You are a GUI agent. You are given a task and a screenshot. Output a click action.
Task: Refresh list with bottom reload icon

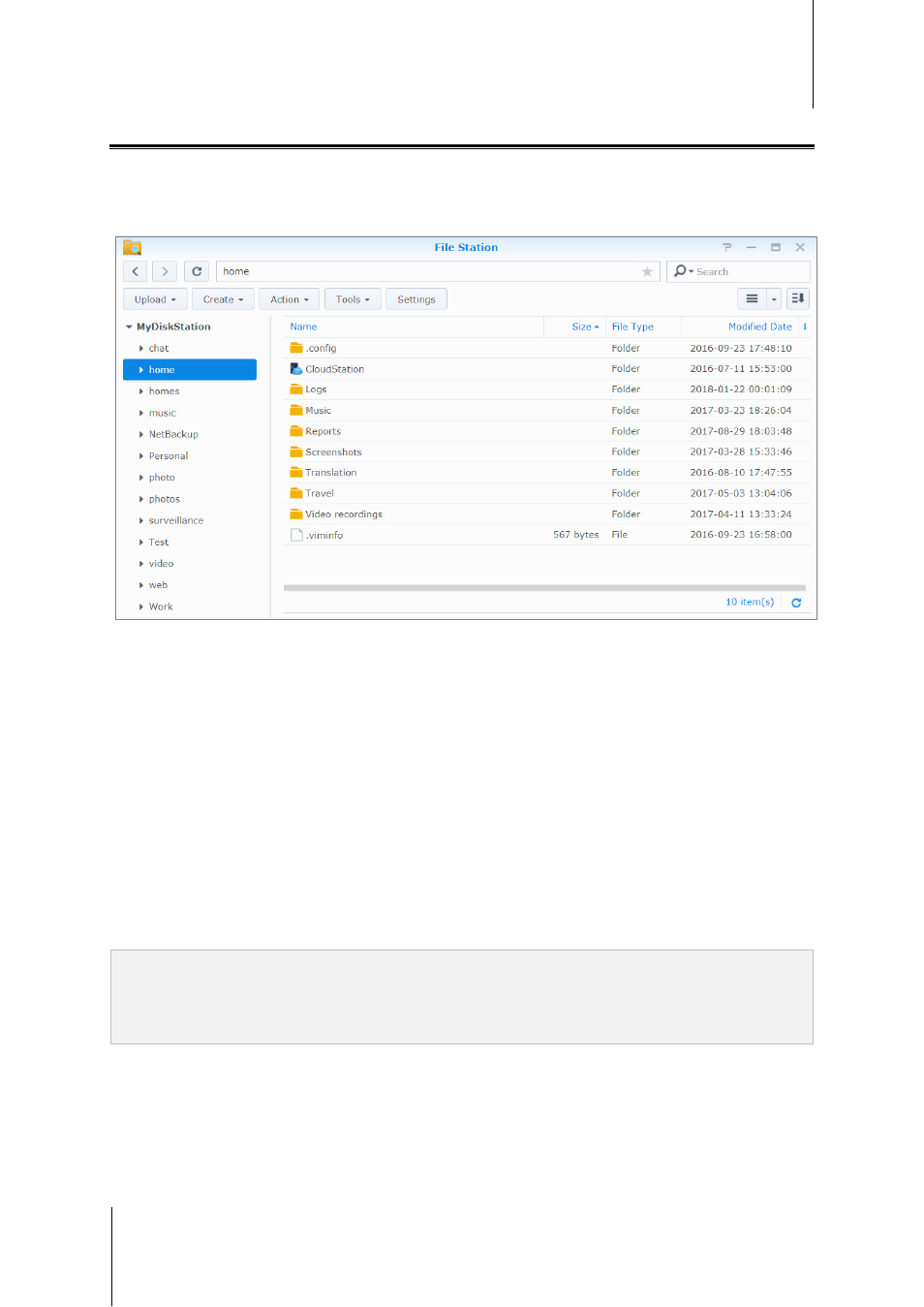click(796, 603)
